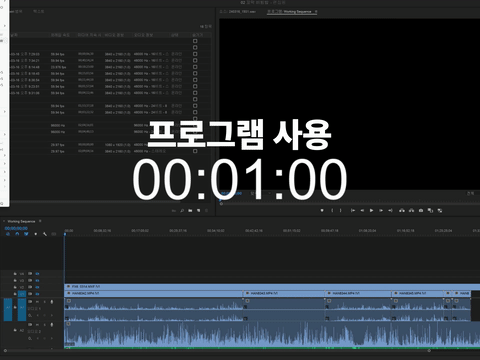The height and width of the screenshot is (360, 480).
Task: Click the Lift button
Action: pos(402,210)
